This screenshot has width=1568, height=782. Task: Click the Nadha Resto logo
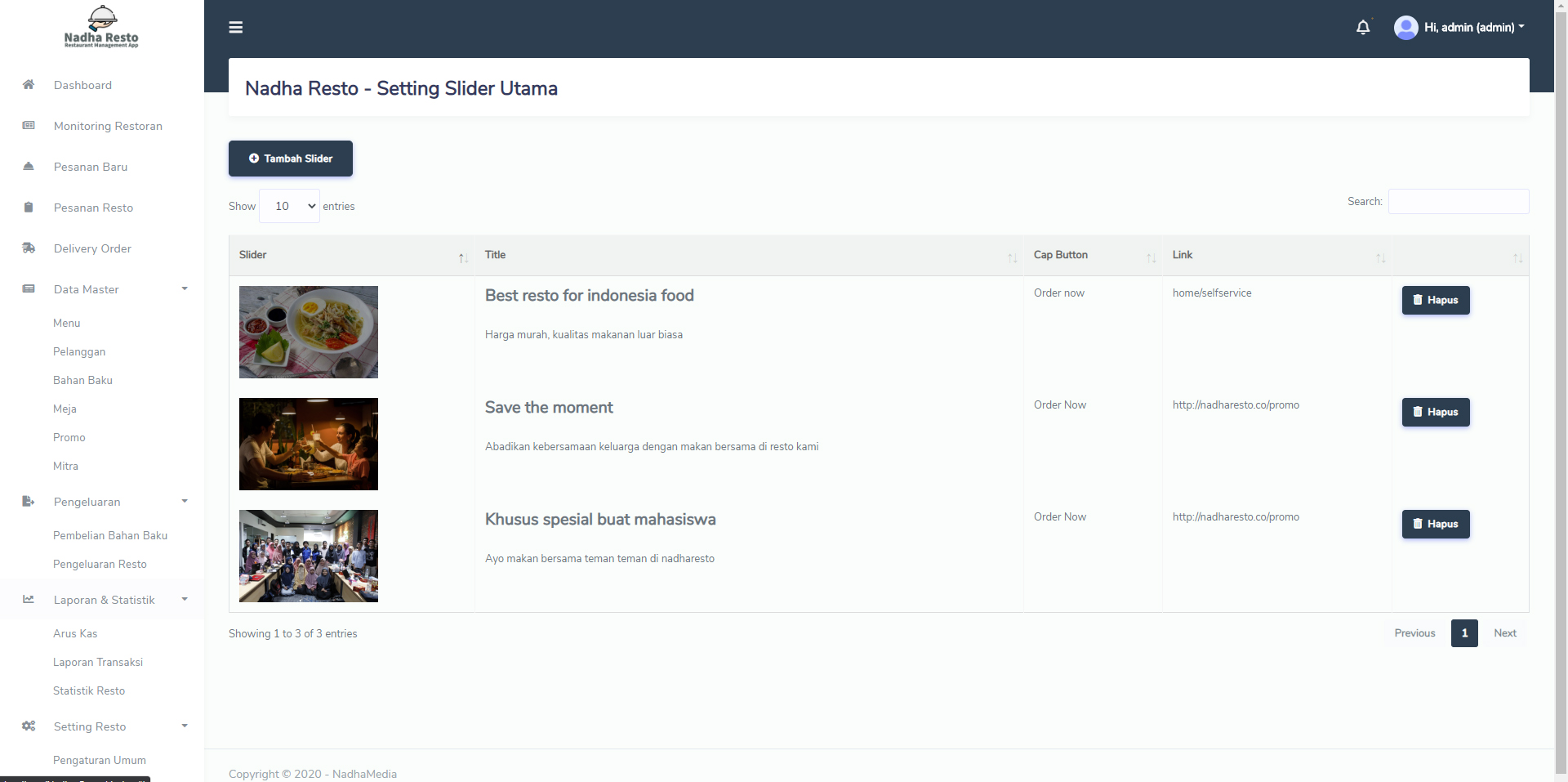click(101, 27)
